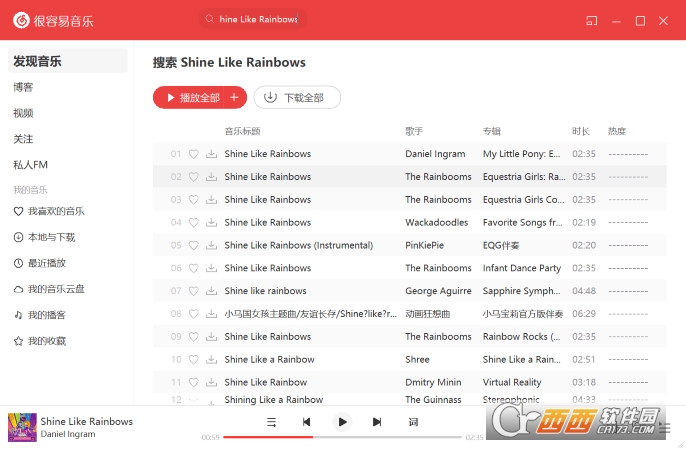Like George Aguirre's song in row 07
This screenshot has height=450, width=686.
[x=193, y=291]
